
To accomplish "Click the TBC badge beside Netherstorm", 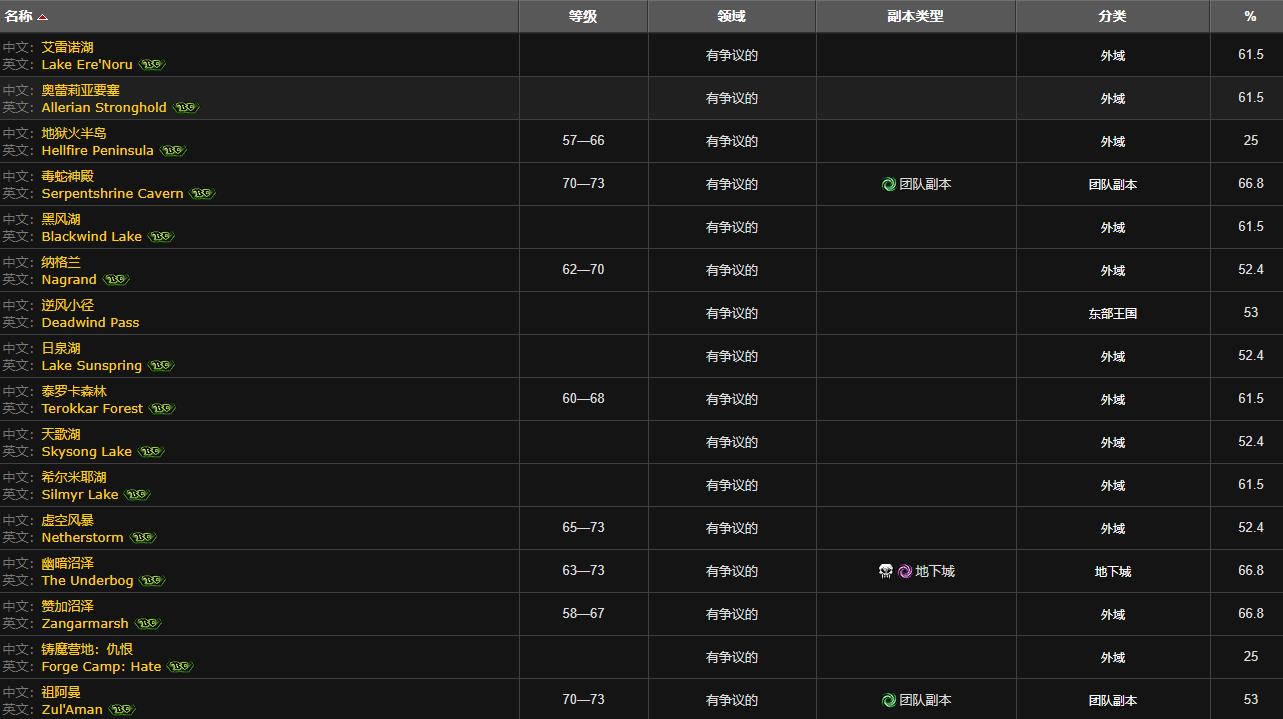I will coord(143,538).
